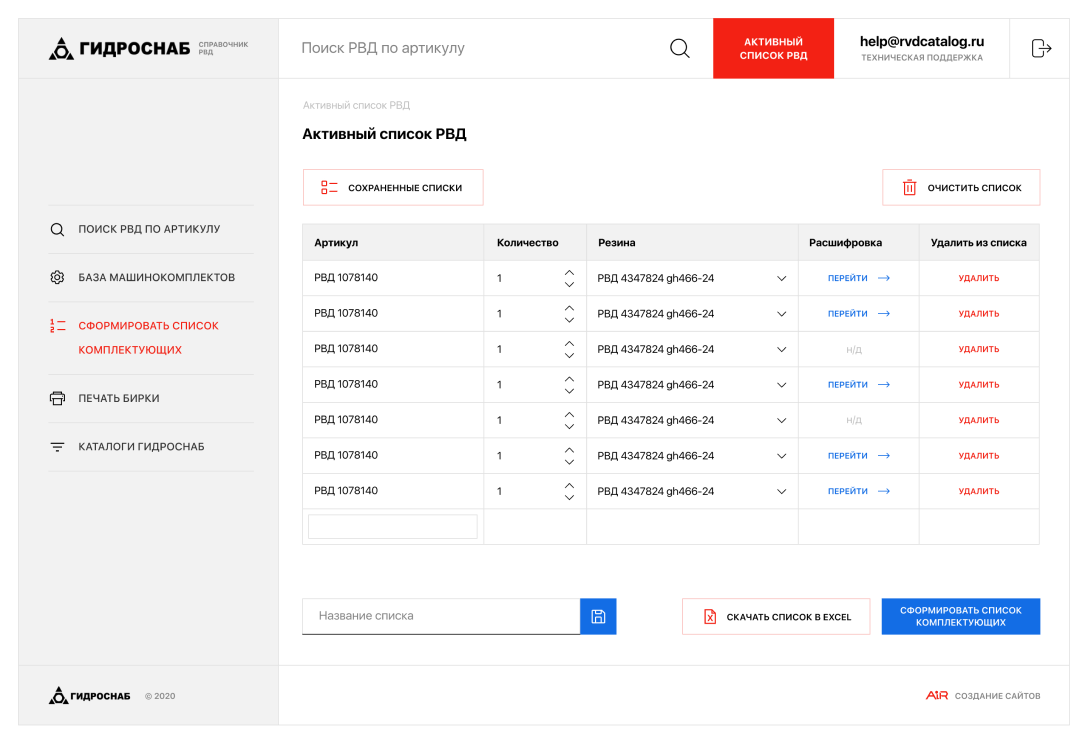Click the blue save list icon
This screenshot has width=1088, height=744.
[598, 616]
